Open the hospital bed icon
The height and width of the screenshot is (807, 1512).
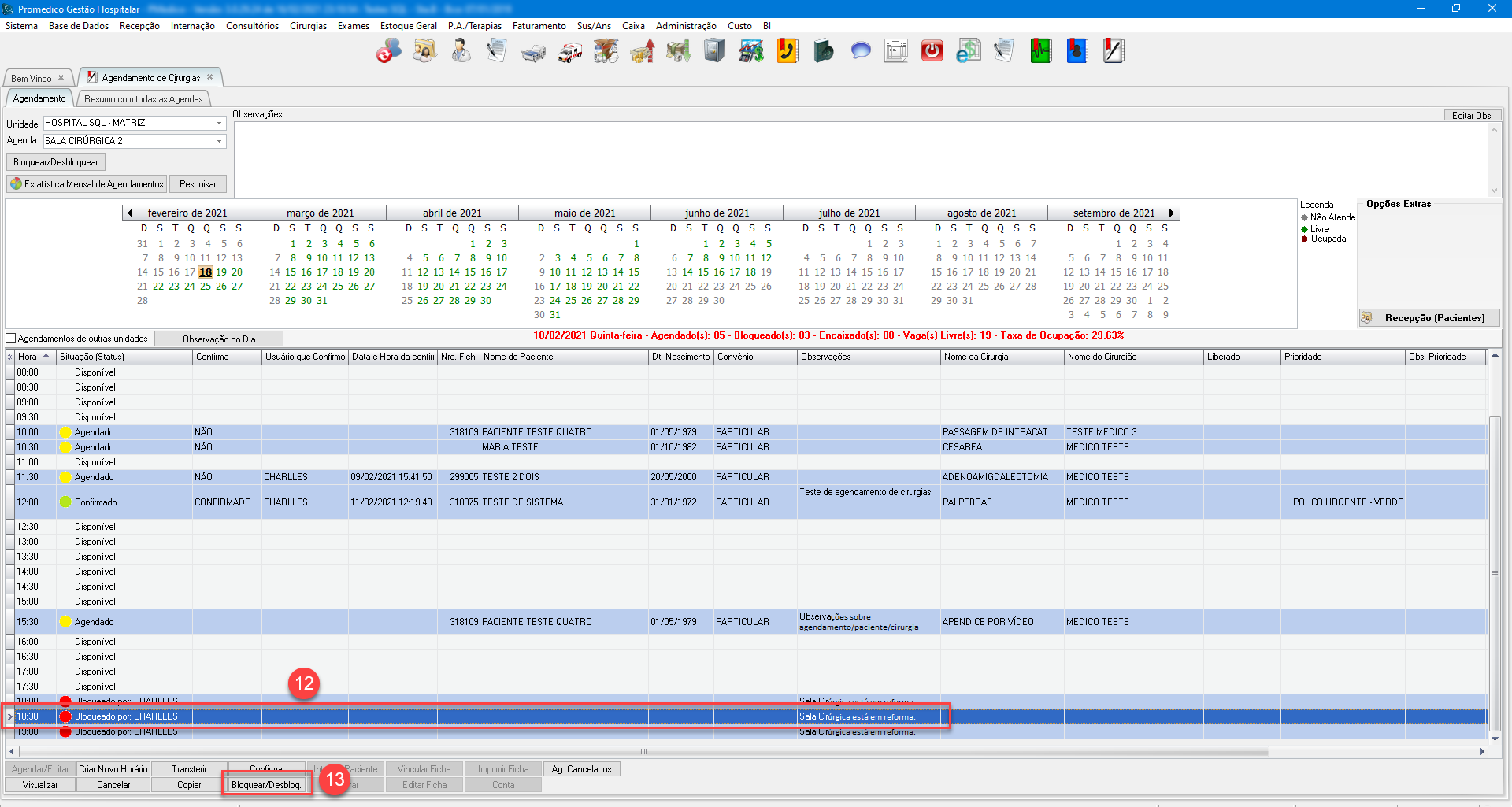(533, 52)
